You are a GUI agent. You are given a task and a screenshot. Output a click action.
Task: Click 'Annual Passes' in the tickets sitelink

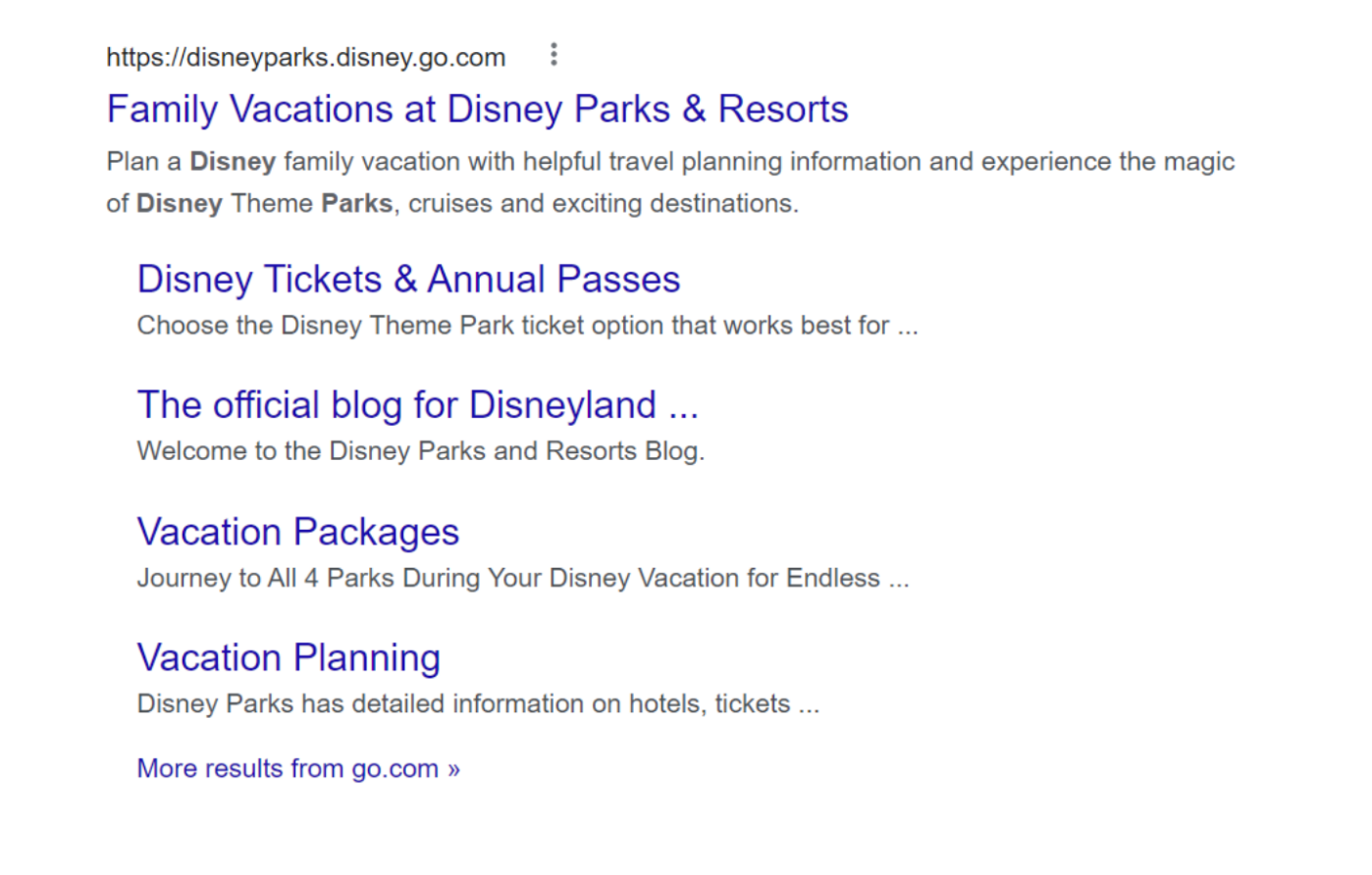[x=554, y=280]
